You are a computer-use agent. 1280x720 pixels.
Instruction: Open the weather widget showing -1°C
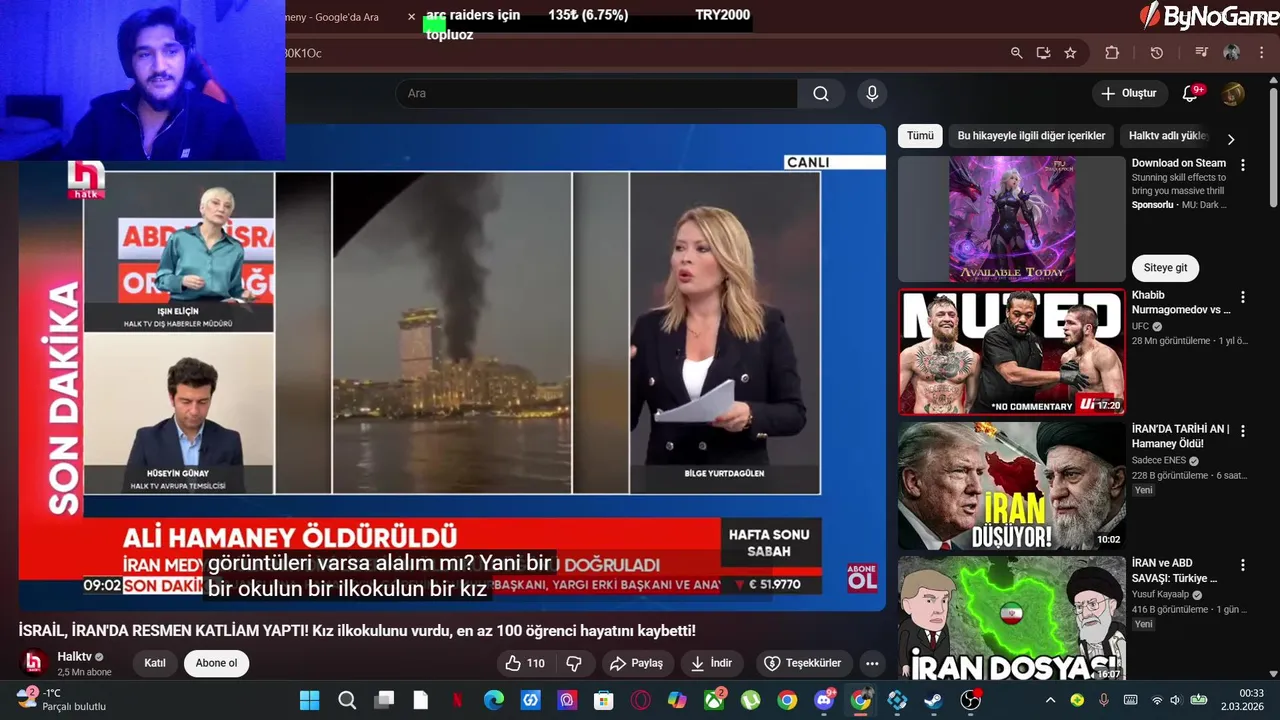point(60,700)
